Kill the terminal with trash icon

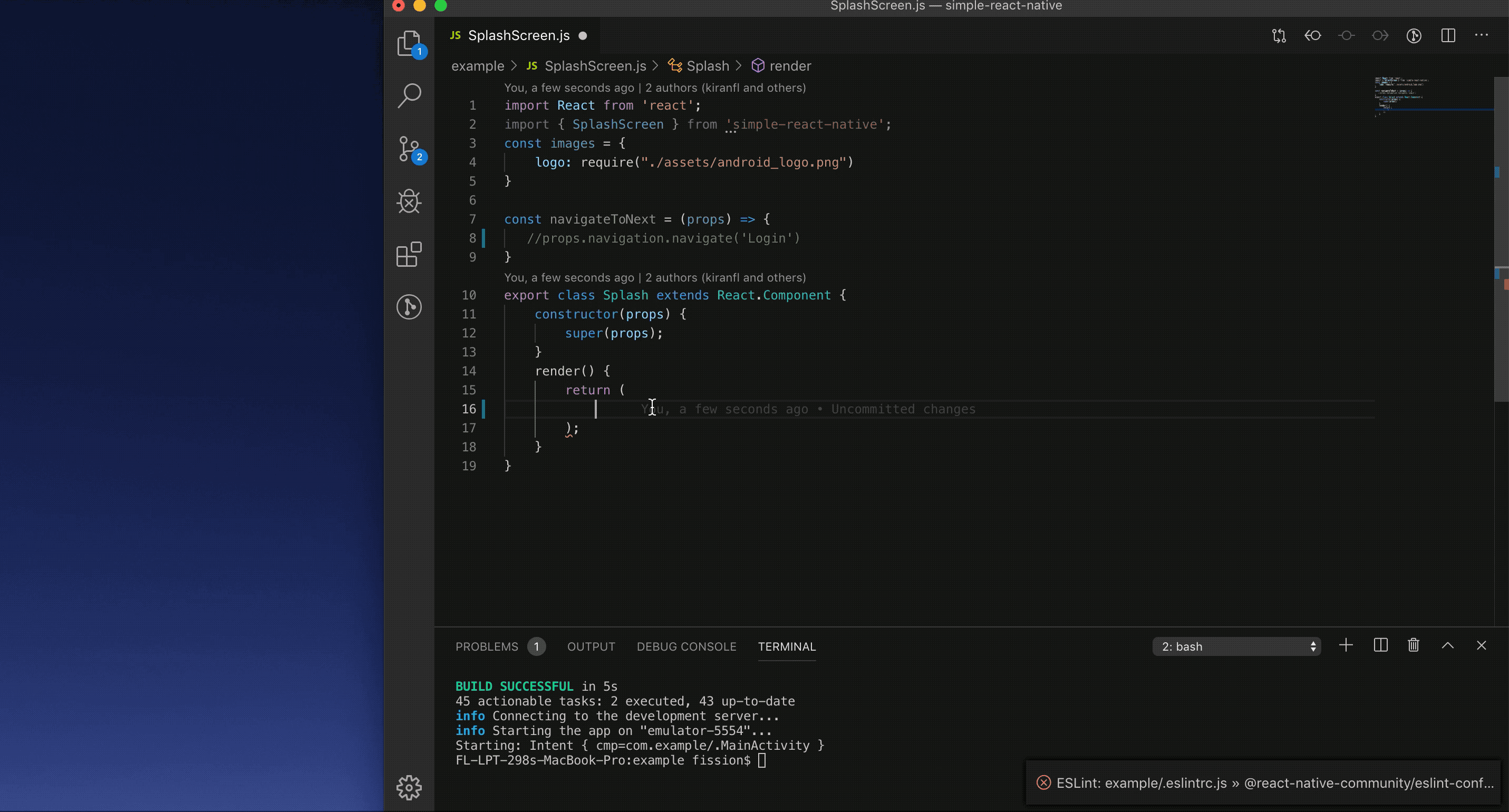pos(1414,645)
